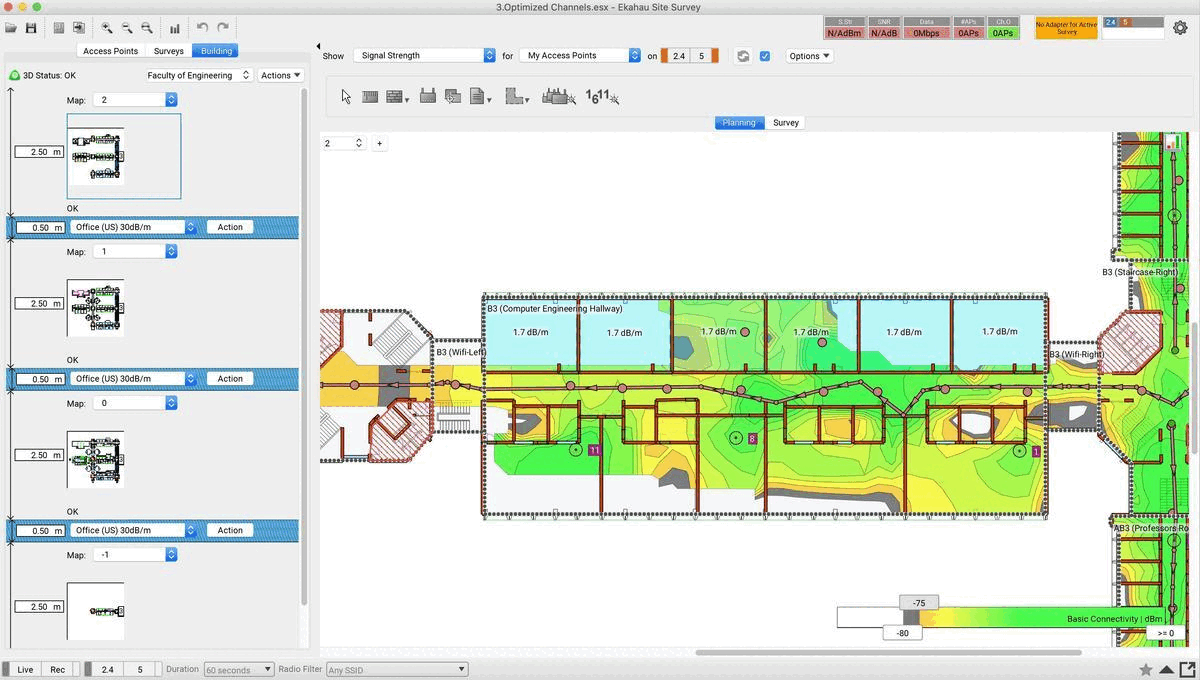The height and width of the screenshot is (680, 1200).
Task: Toggle the checkbox beside the refresh button
Action: (x=765, y=56)
